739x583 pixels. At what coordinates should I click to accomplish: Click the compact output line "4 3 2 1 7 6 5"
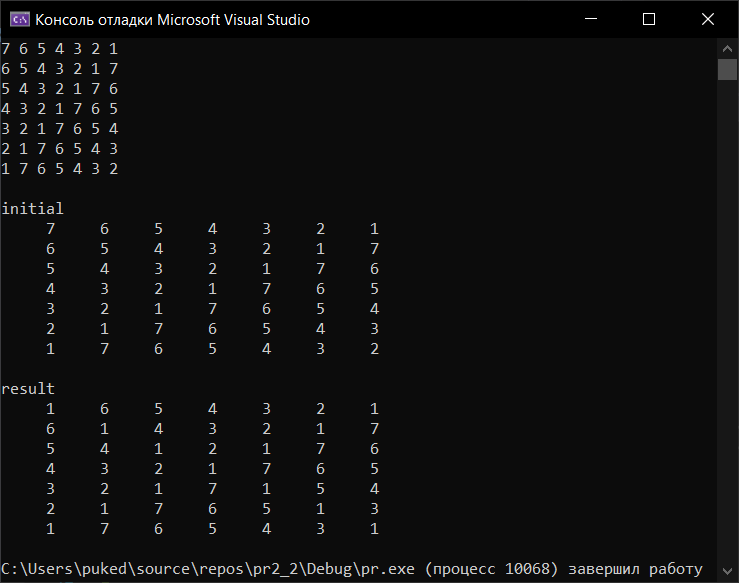(60, 108)
